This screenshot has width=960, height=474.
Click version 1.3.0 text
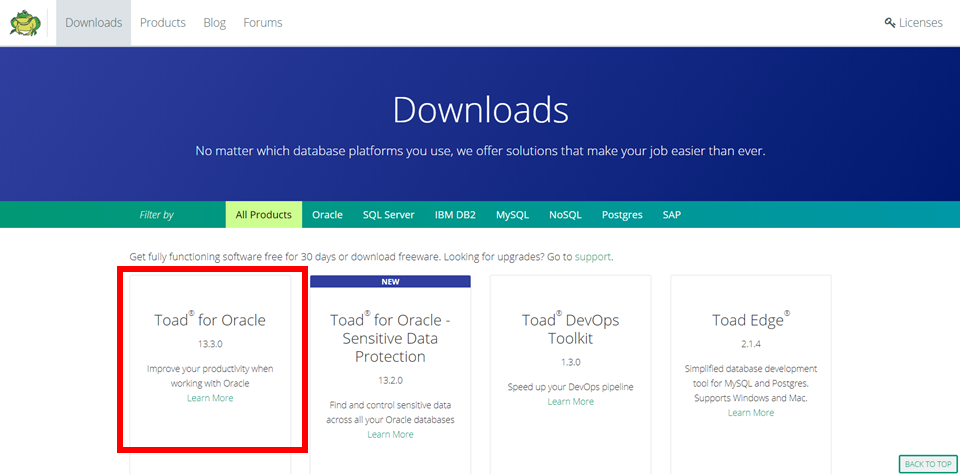pos(571,362)
